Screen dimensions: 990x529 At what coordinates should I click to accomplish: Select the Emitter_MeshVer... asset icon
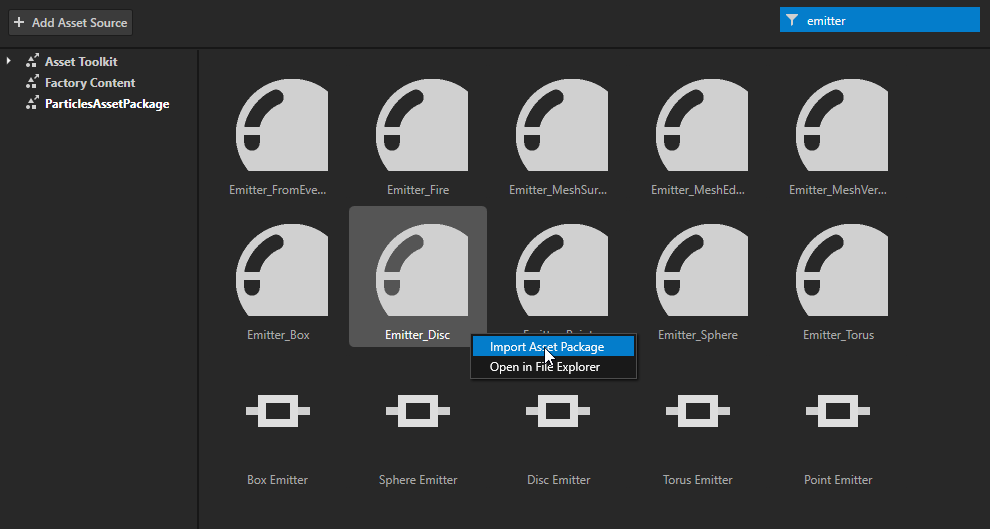click(842, 125)
